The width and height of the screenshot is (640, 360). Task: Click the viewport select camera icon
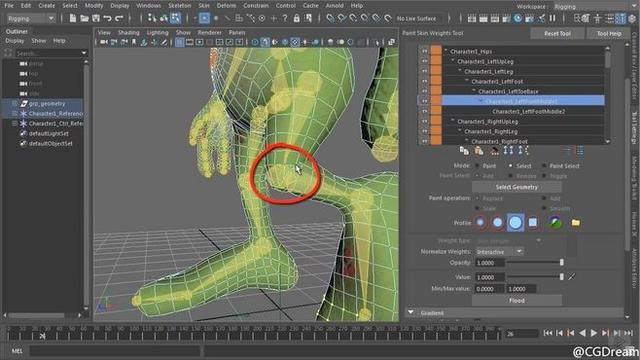click(104, 42)
